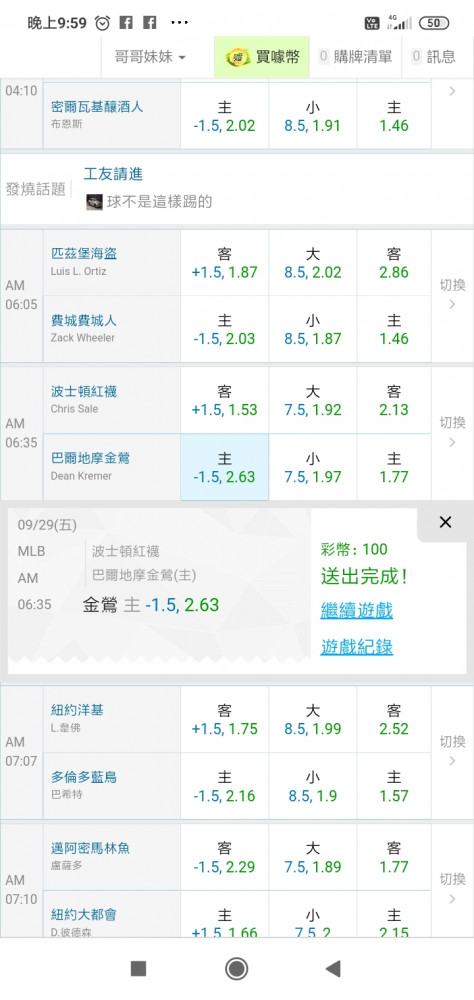
Task: Open the 購牌清單 tab
Action: [355, 57]
